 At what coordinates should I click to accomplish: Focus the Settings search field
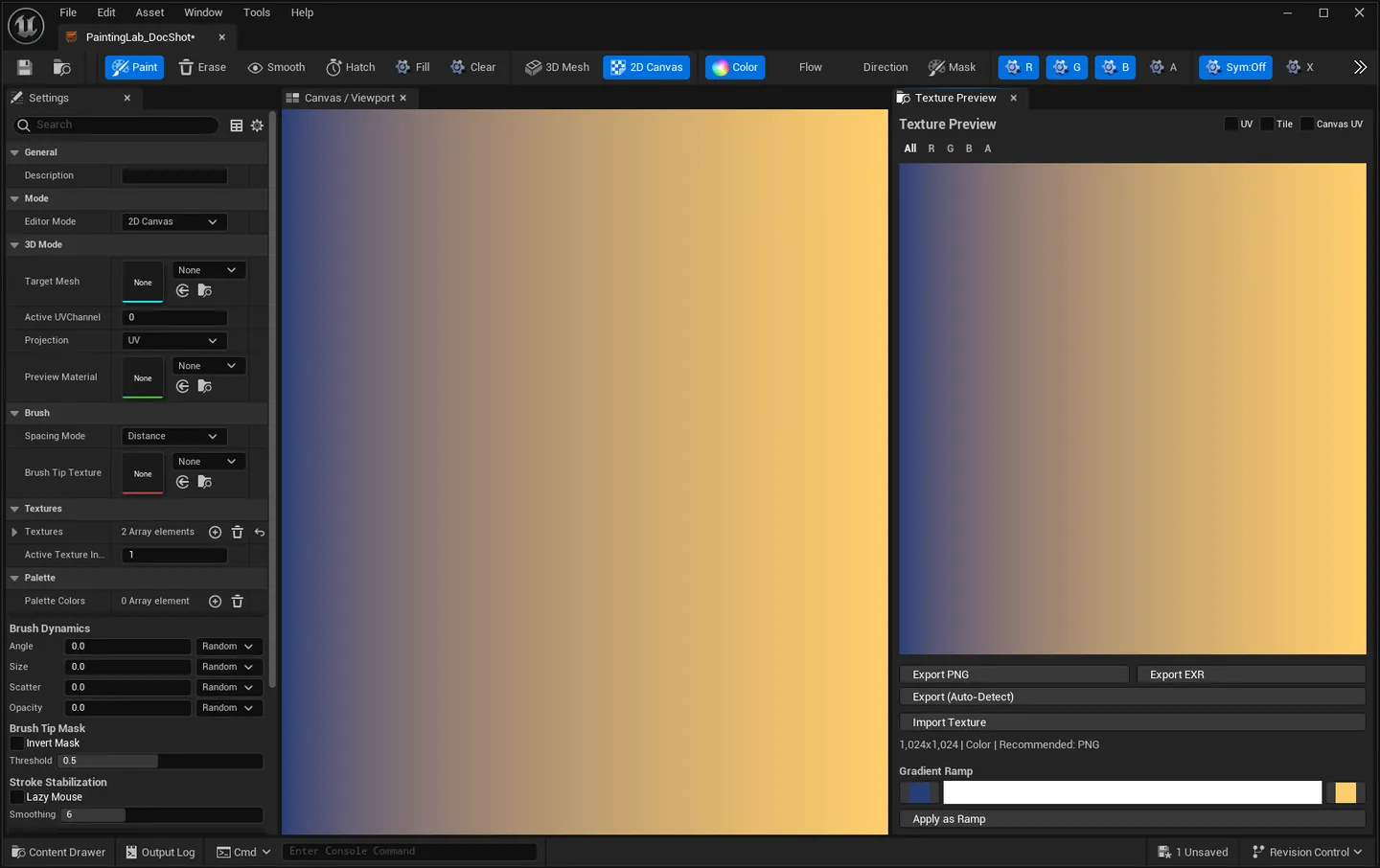tap(116, 126)
